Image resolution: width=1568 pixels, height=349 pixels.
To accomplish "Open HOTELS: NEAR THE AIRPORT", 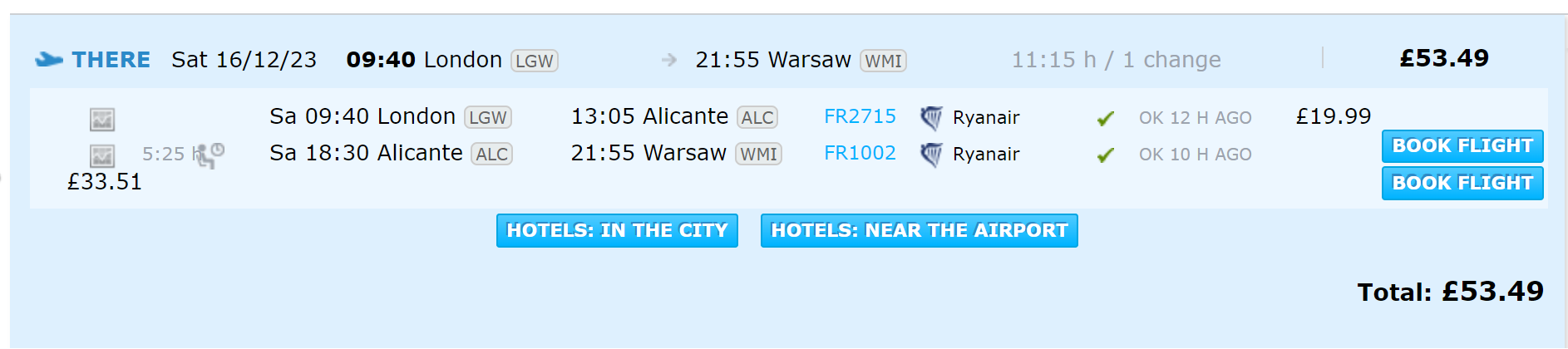I will click(919, 230).
